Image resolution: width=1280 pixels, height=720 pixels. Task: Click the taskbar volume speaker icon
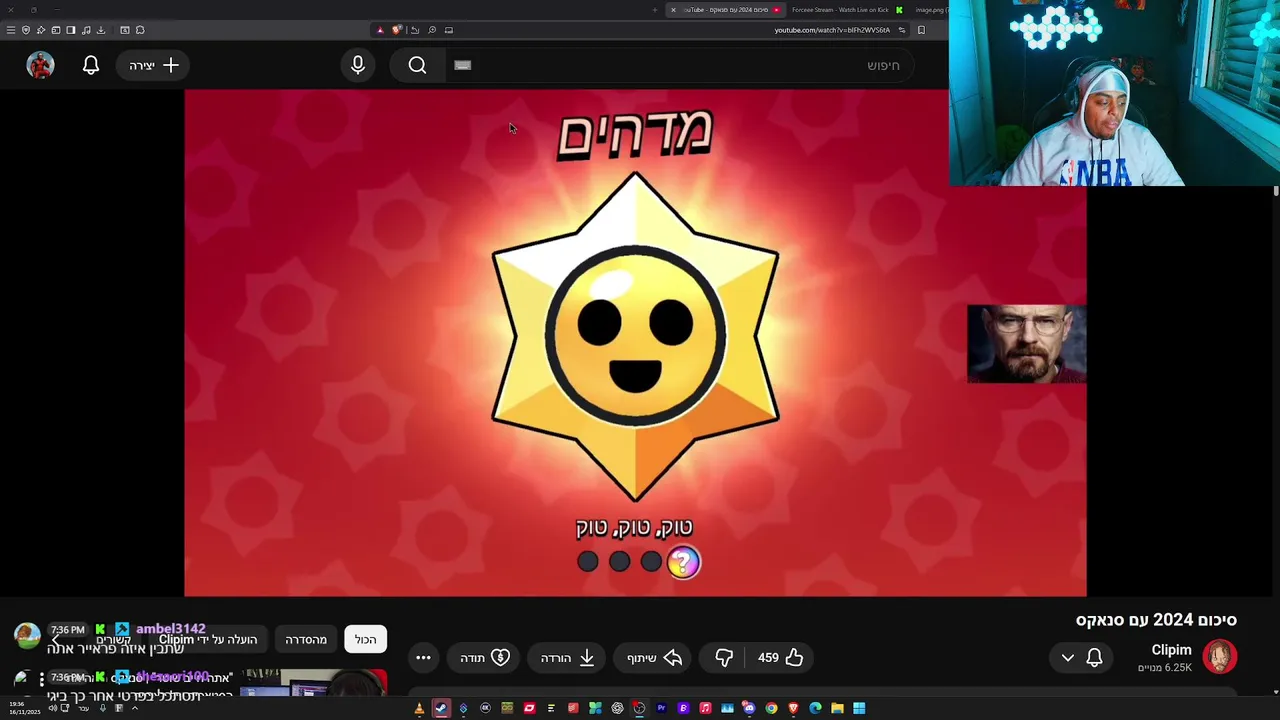click(52, 708)
